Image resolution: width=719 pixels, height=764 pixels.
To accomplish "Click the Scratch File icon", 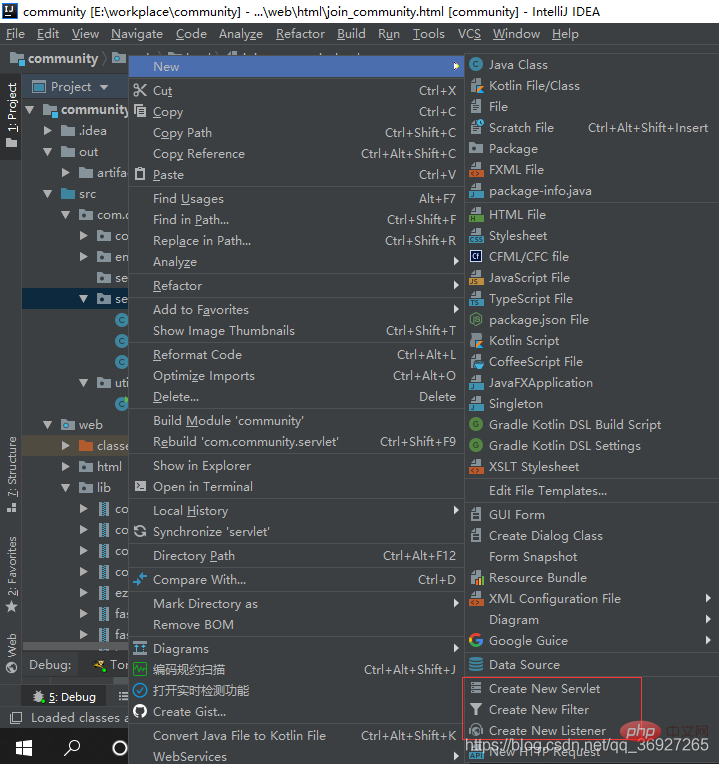I will 476,128.
